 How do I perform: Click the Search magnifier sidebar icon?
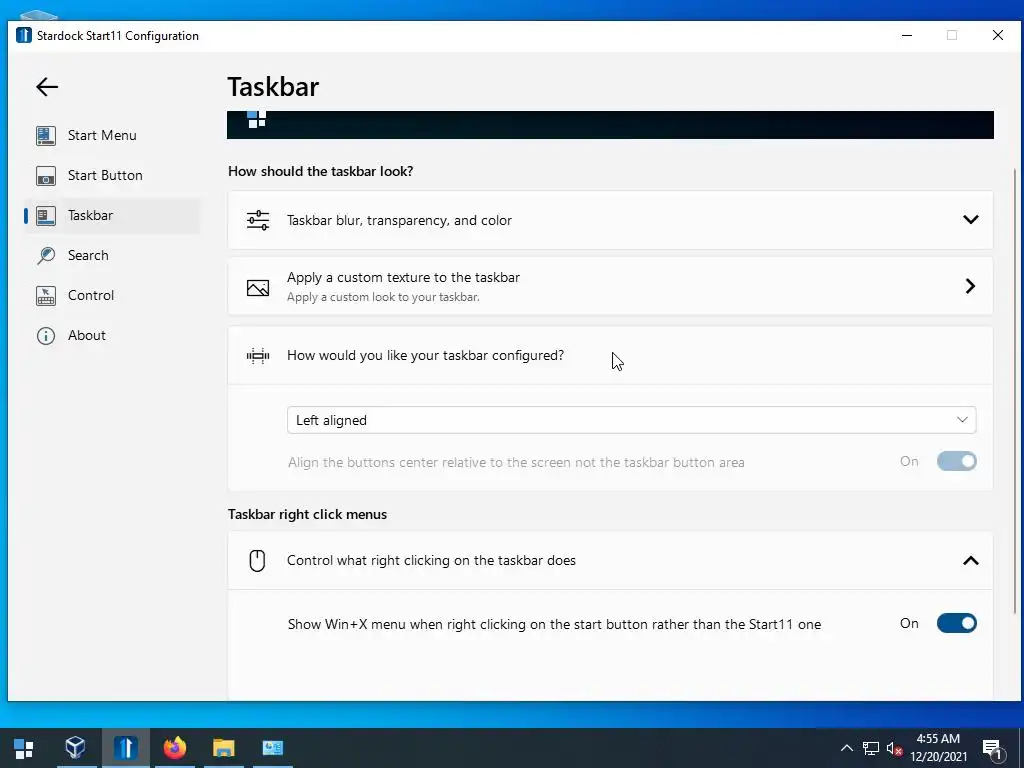pyautogui.click(x=46, y=255)
